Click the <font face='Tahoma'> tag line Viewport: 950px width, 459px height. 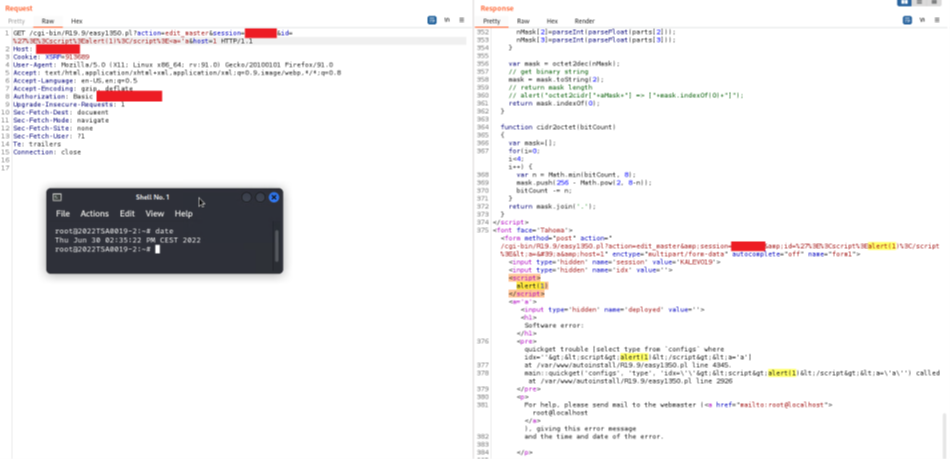pos(533,230)
